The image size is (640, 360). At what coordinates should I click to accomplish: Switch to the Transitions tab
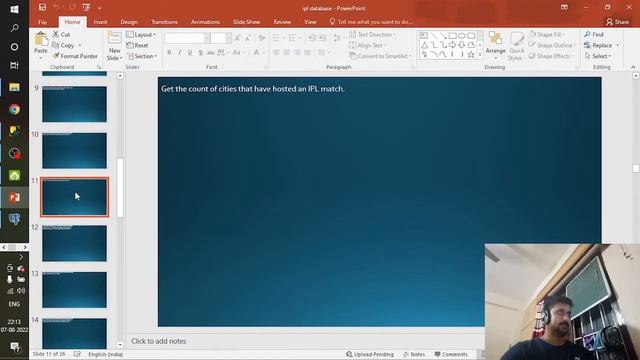(164, 22)
